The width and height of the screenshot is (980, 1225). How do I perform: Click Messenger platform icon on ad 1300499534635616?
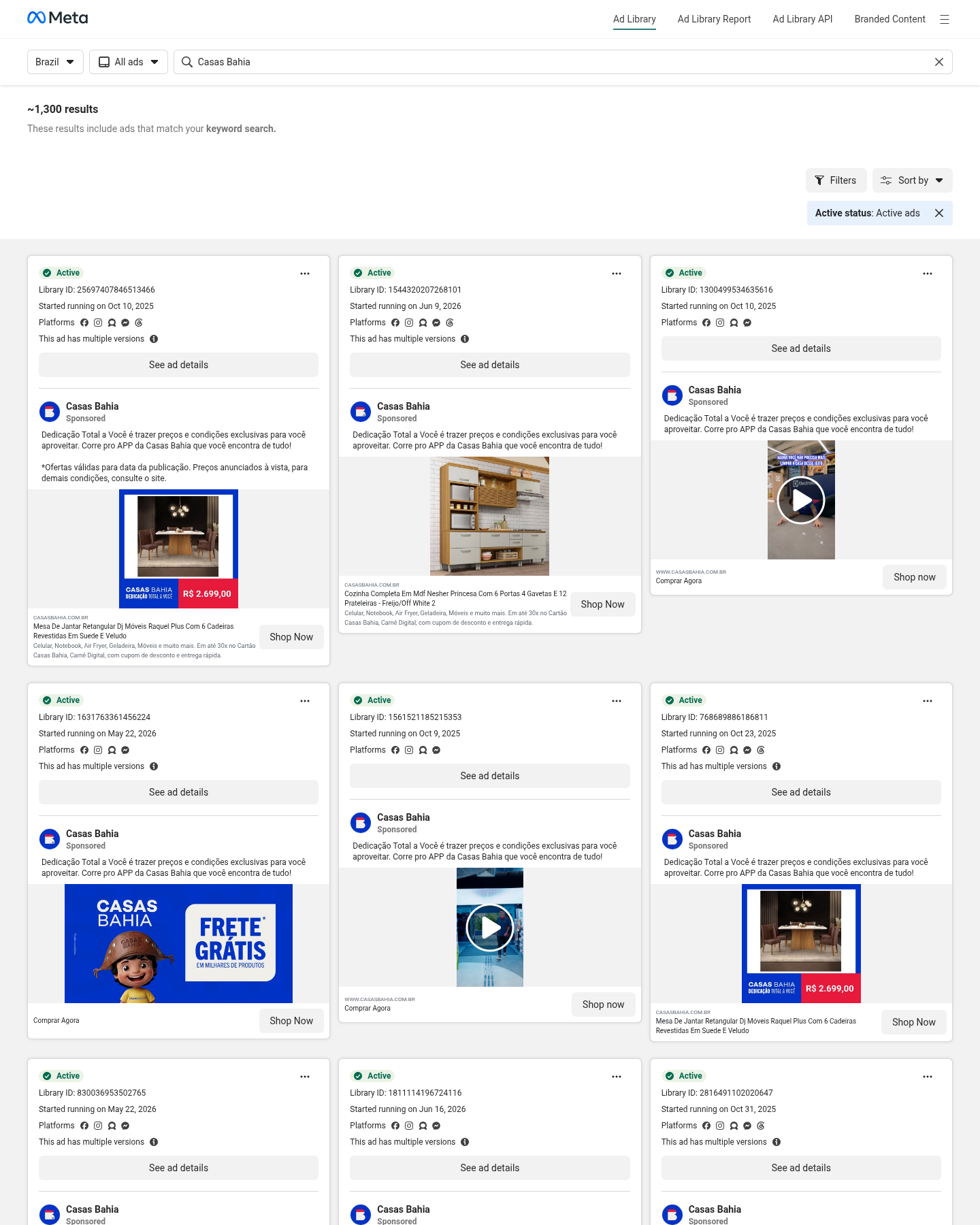[747, 323]
